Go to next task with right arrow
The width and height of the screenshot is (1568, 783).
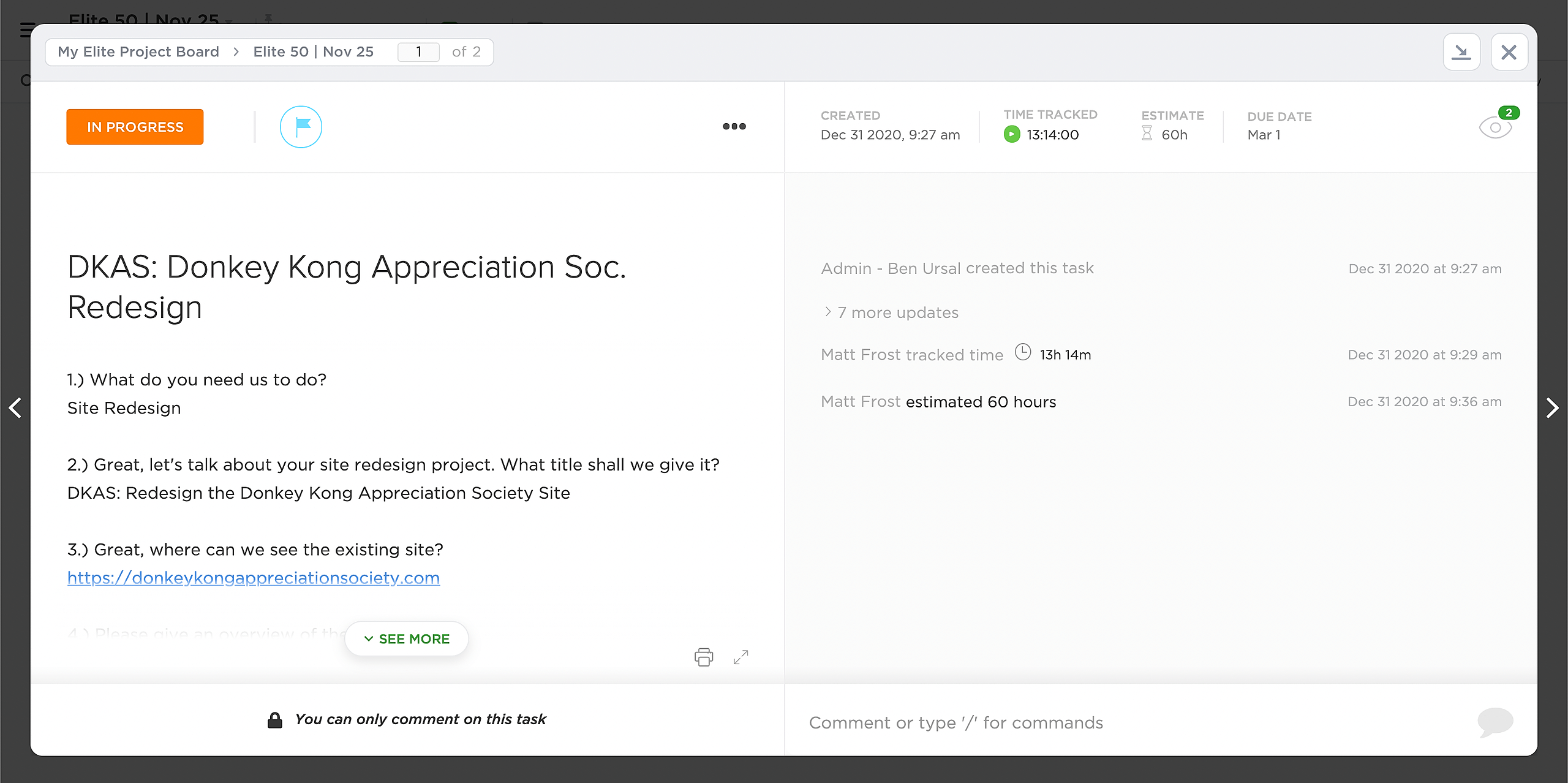coord(1552,407)
